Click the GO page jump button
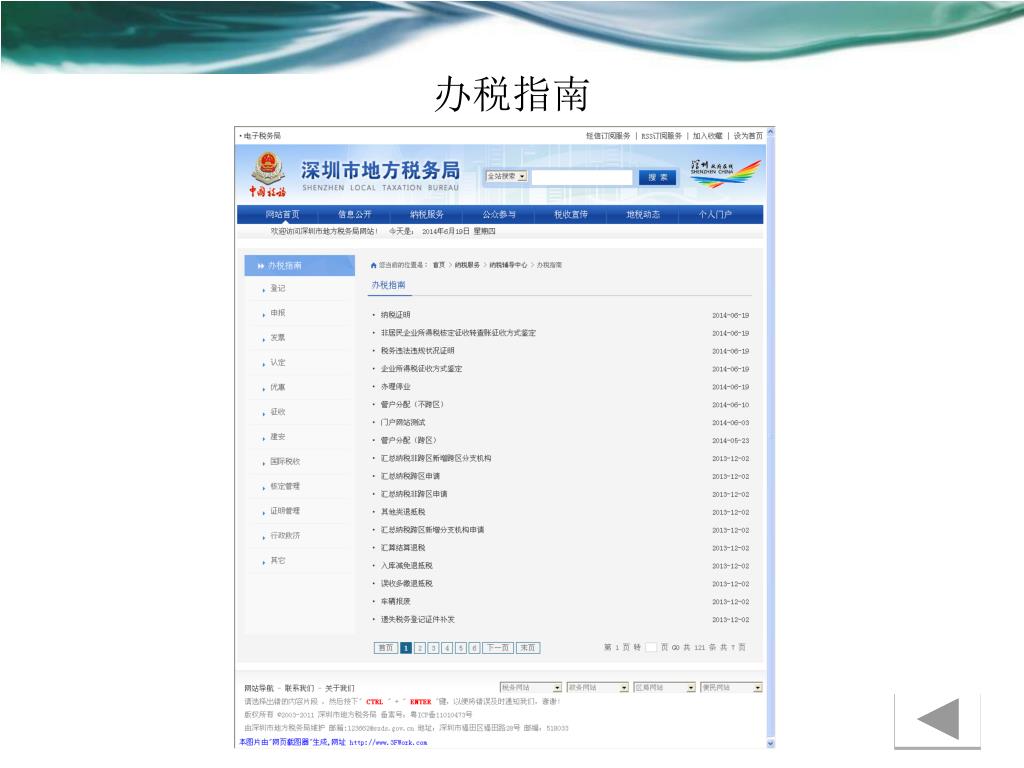The image size is (1024, 768). click(675, 647)
